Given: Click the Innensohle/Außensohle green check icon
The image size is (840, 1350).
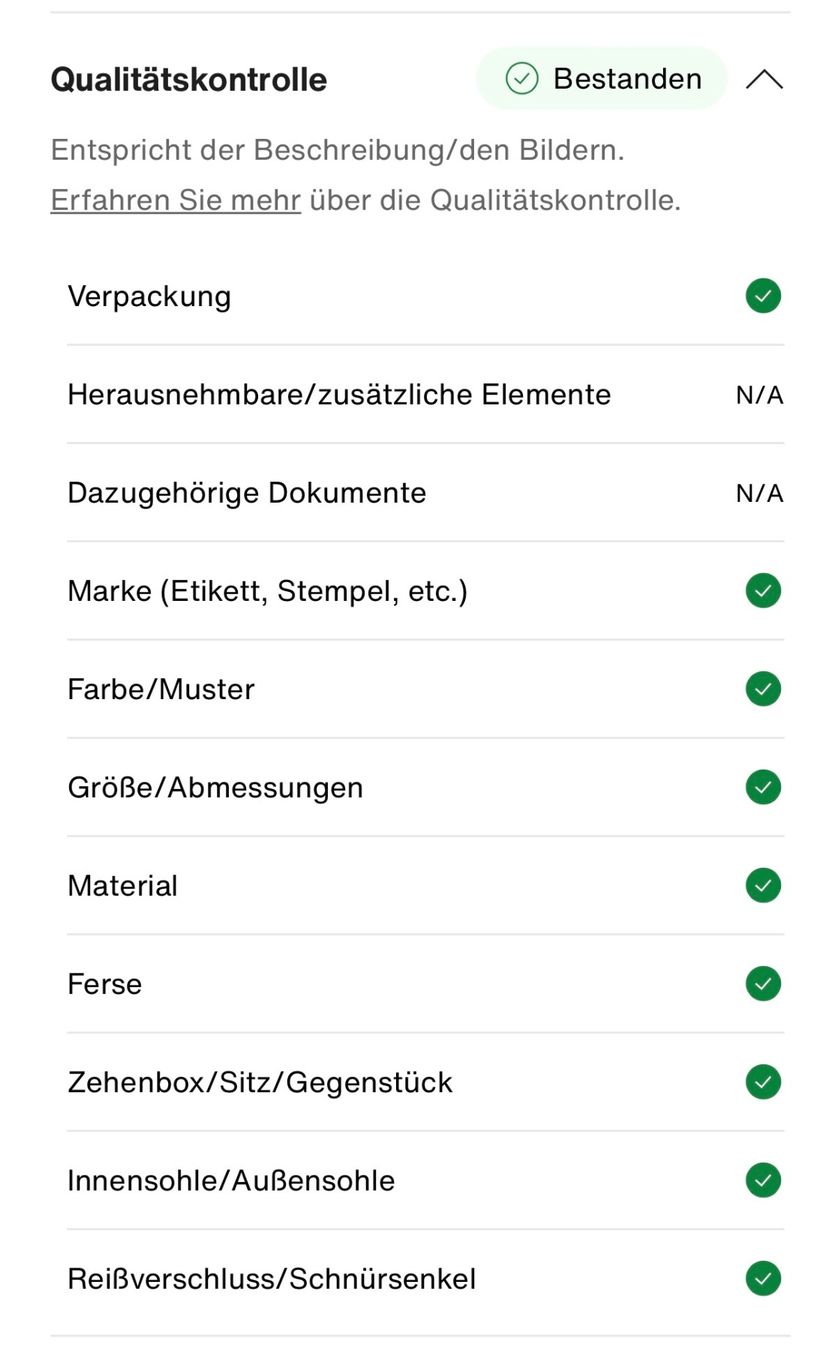Looking at the screenshot, I should pos(763,1180).
